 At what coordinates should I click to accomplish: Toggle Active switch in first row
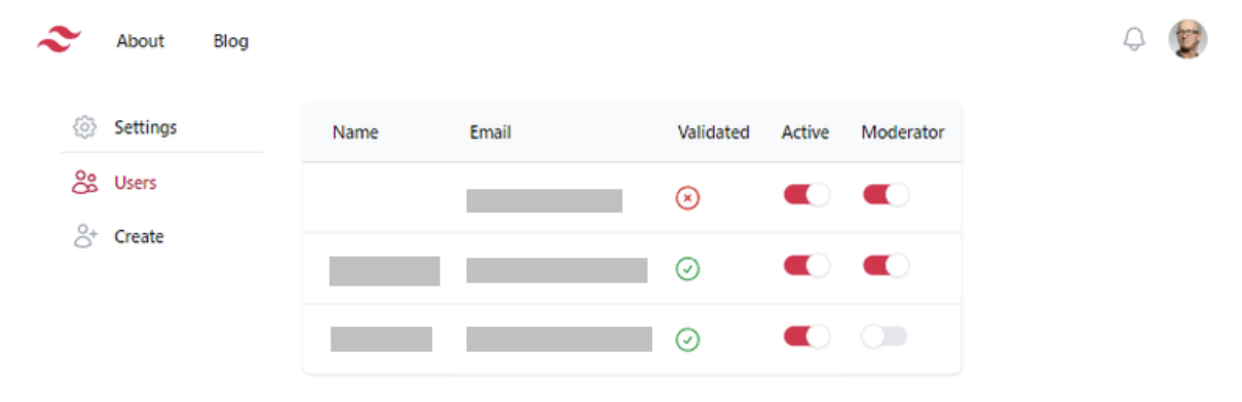[x=806, y=195]
